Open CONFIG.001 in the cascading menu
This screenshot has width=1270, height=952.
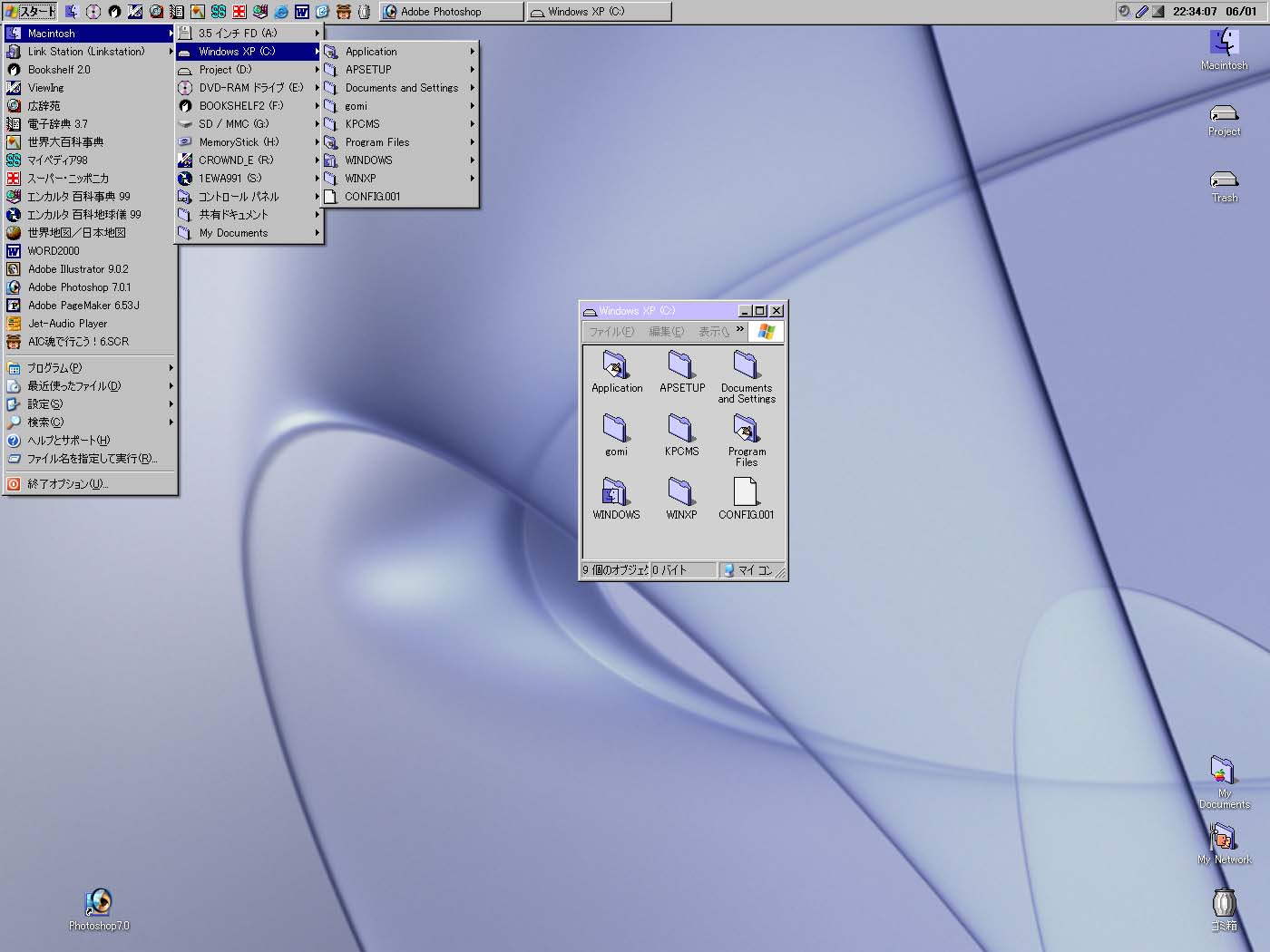tap(400, 196)
